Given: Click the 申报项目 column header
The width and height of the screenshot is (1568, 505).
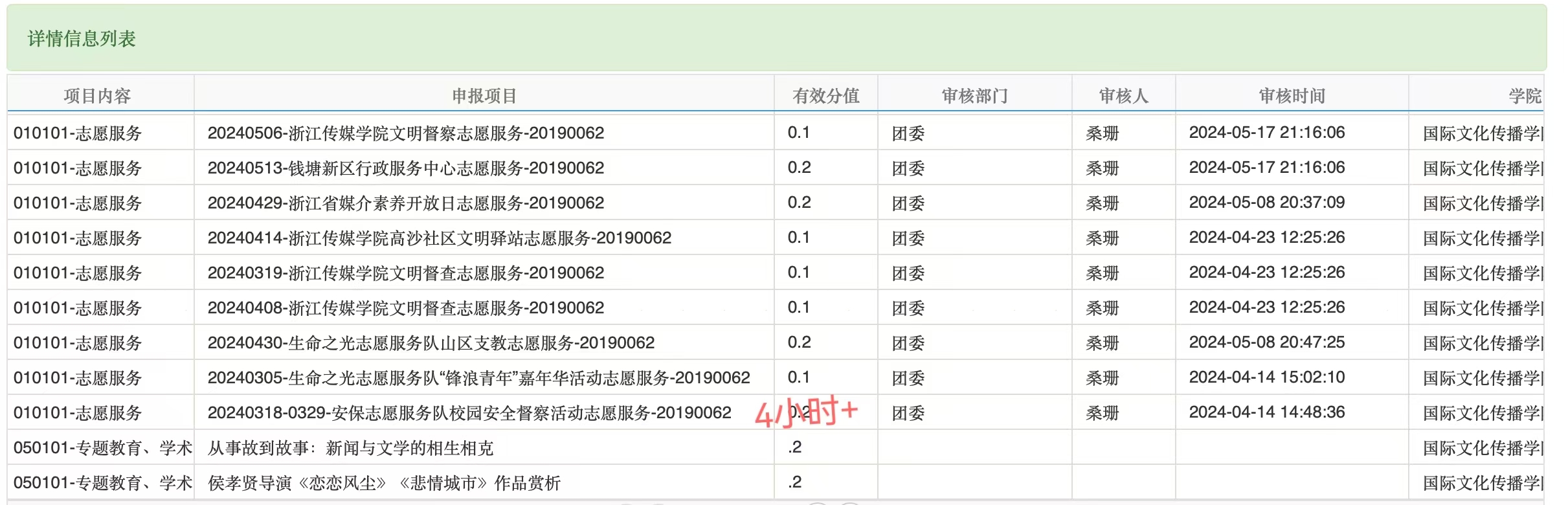Looking at the screenshot, I should coord(484,96).
